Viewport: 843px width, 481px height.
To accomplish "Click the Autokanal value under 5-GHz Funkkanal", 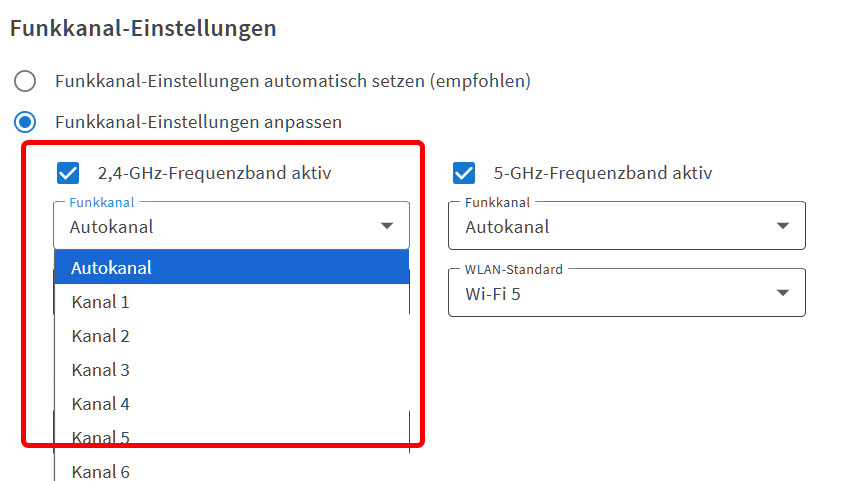I will (507, 227).
